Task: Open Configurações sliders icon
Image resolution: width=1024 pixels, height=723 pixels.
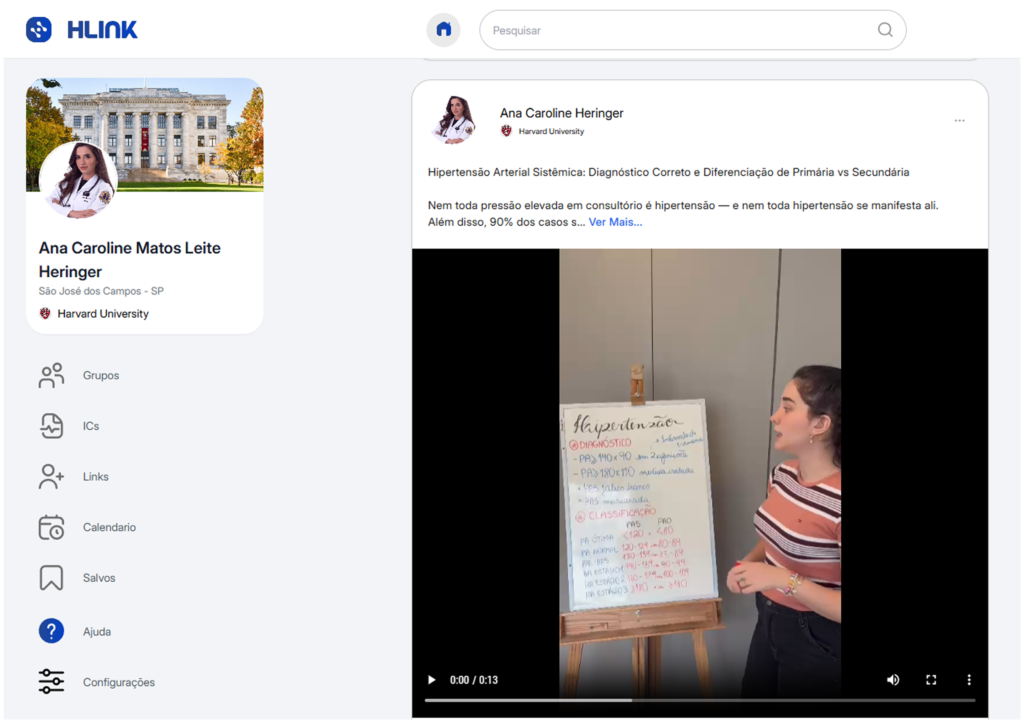Action: tap(51, 682)
